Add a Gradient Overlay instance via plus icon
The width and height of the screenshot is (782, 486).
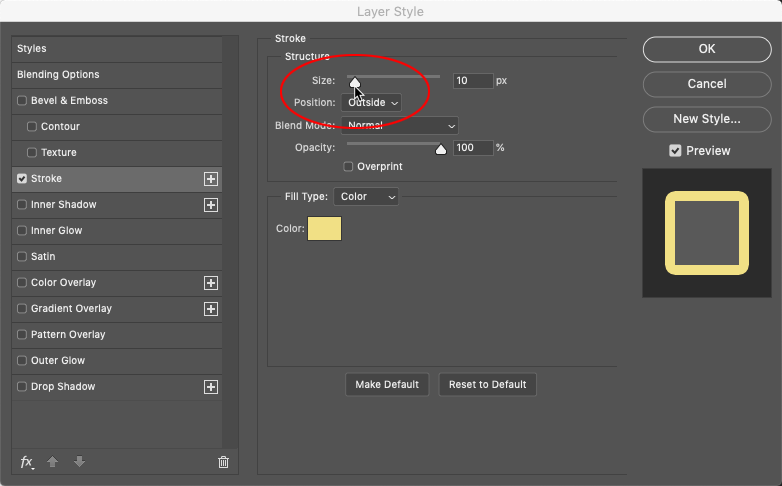coord(211,309)
